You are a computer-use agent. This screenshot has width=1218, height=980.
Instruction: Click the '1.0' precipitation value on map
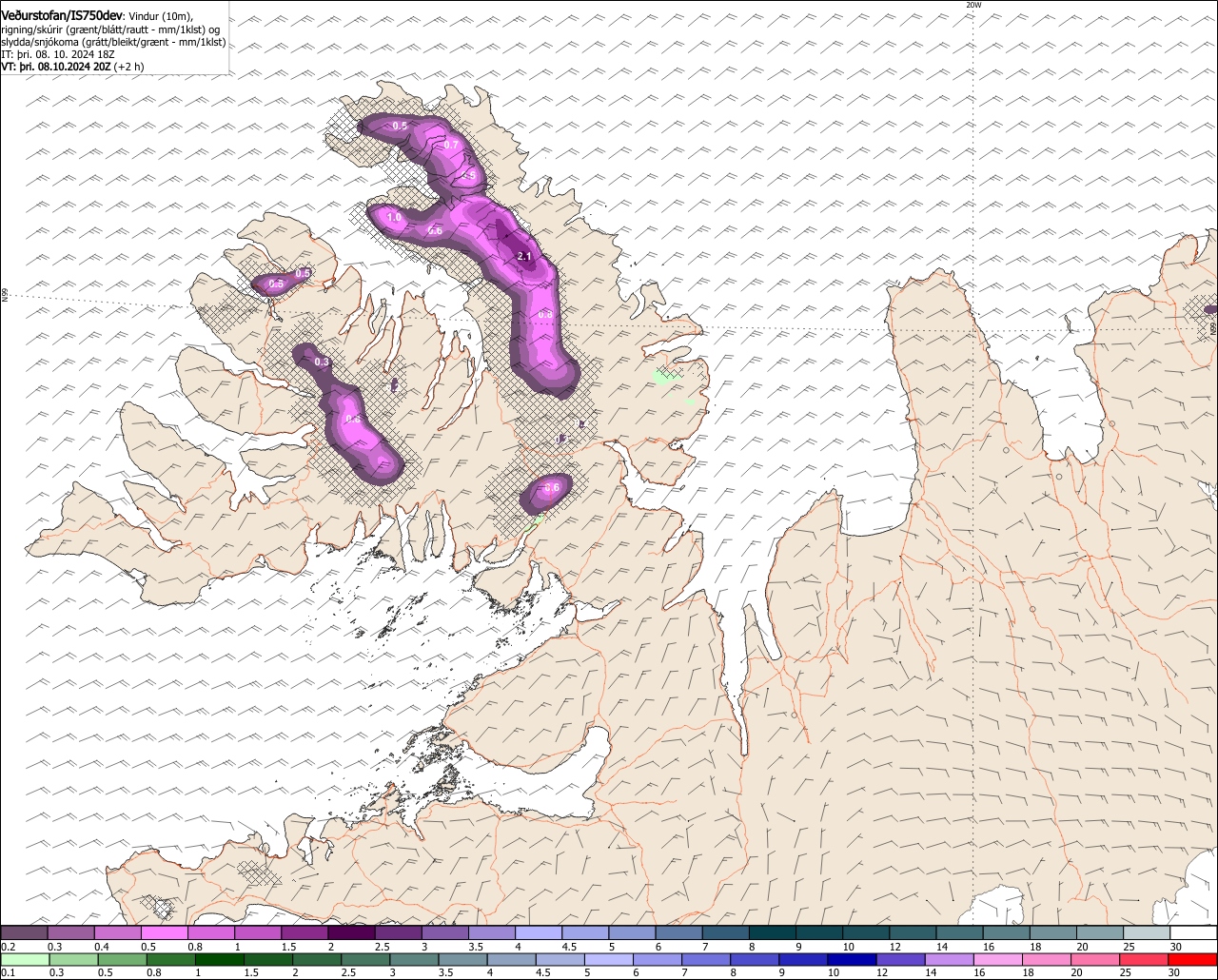pyautogui.click(x=394, y=218)
